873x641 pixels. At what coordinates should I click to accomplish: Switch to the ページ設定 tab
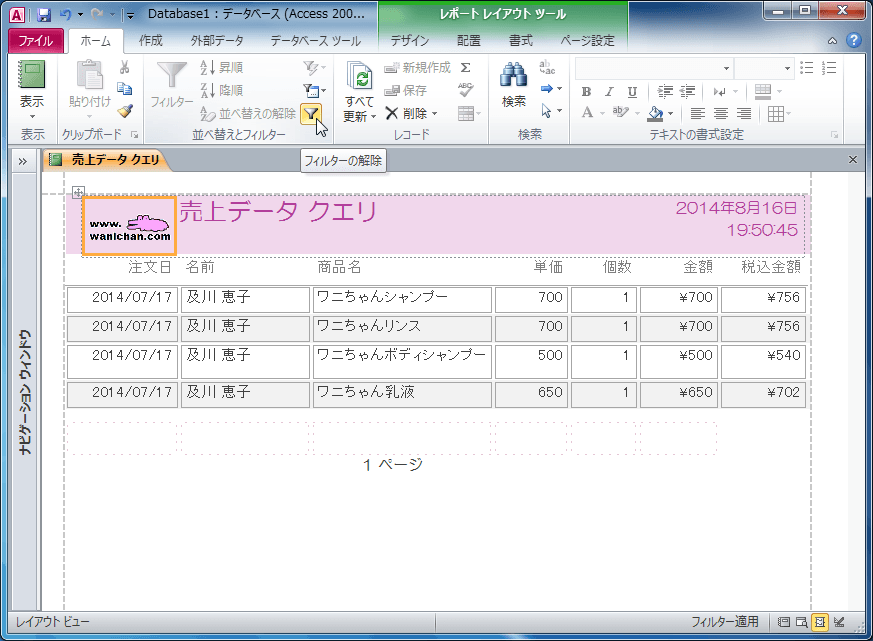click(587, 41)
